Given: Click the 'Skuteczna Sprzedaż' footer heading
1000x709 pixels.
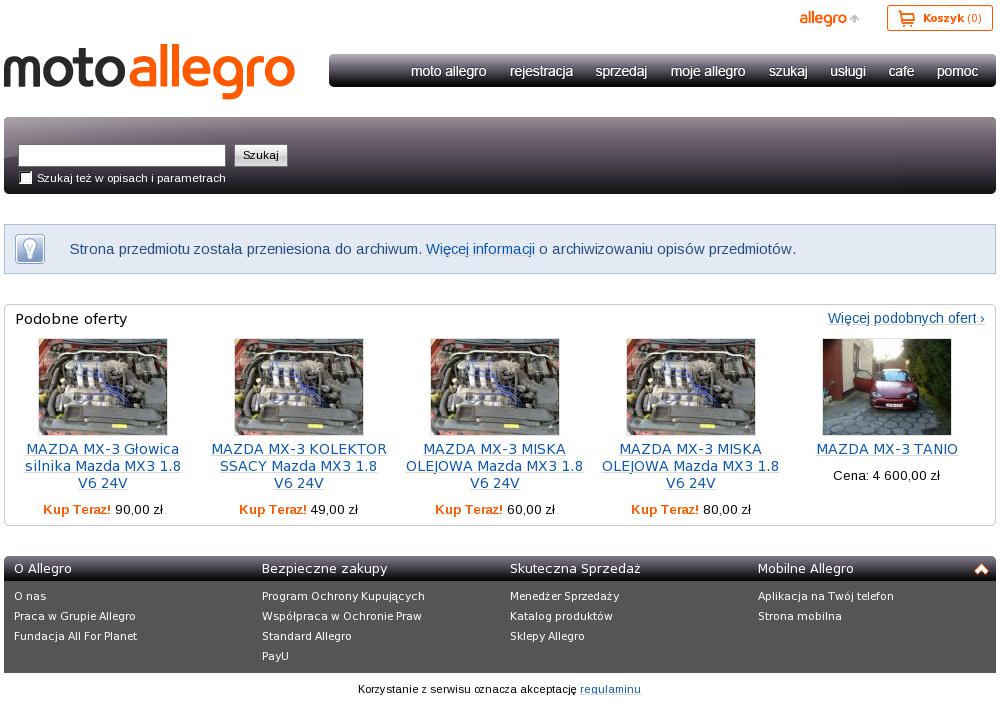Looking at the screenshot, I should (x=575, y=569).
